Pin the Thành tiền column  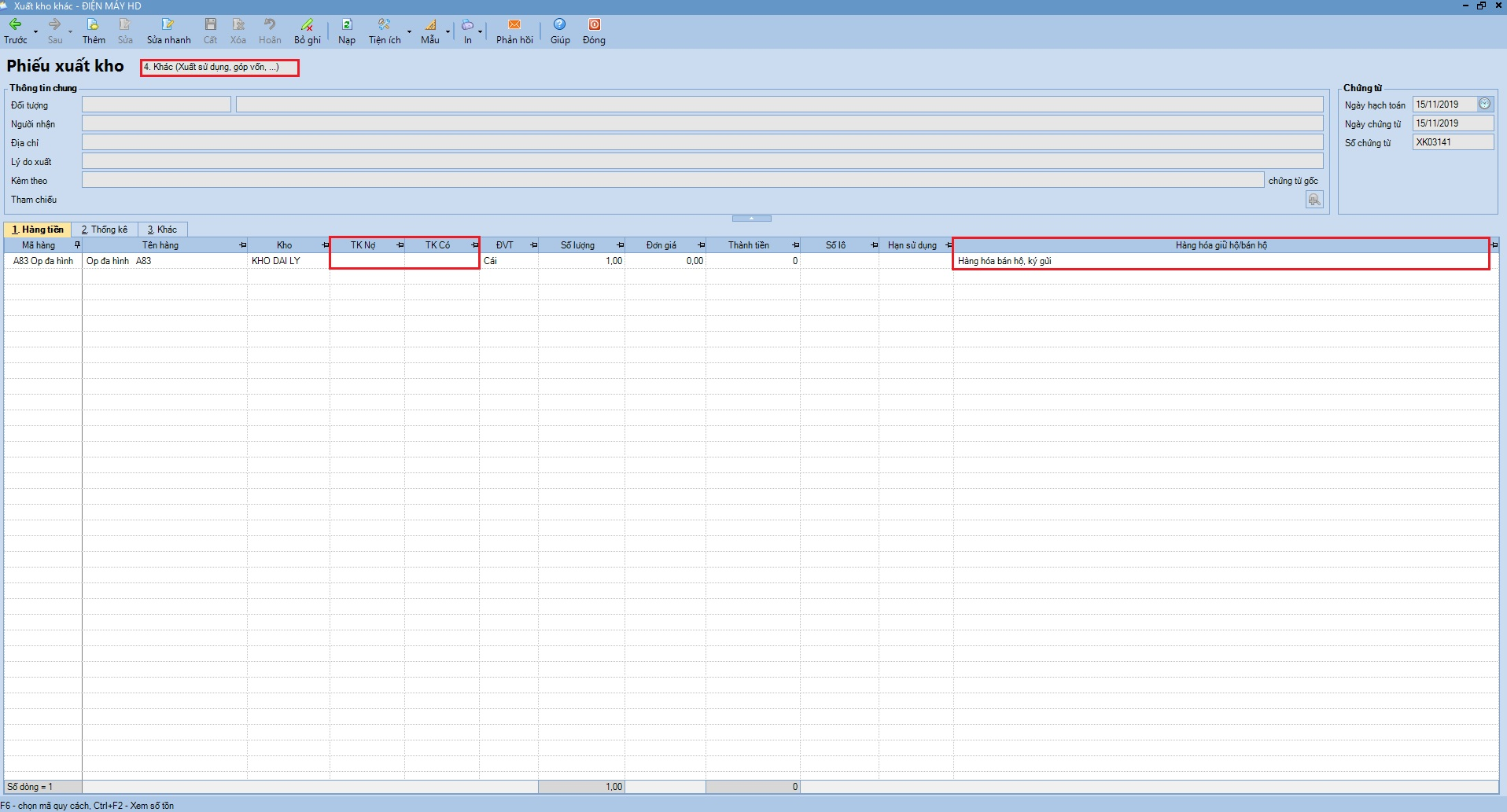tap(795, 245)
